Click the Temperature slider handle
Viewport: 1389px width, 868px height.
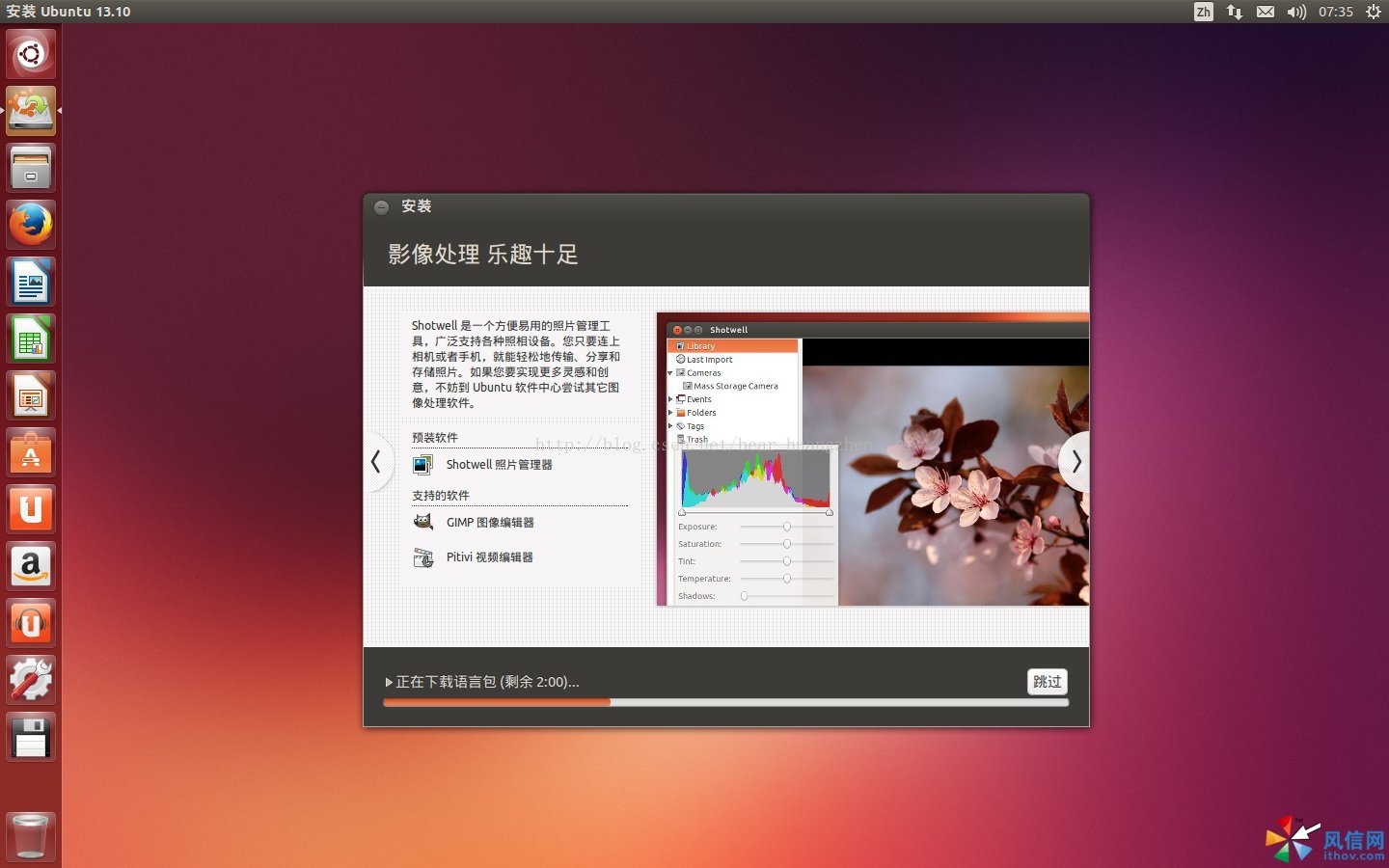click(787, 579)
